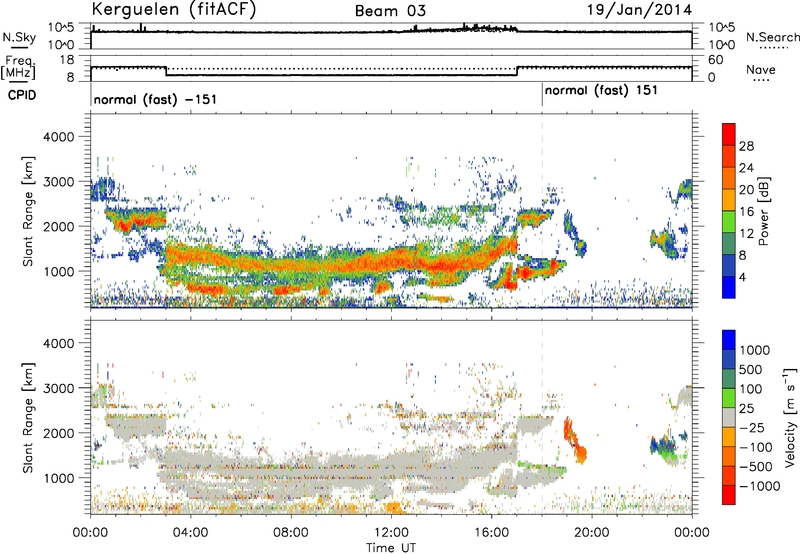800x554 pixels.
Task: Click 'Slant Range [km]' label of velocity panel
Action: (28, 417)
